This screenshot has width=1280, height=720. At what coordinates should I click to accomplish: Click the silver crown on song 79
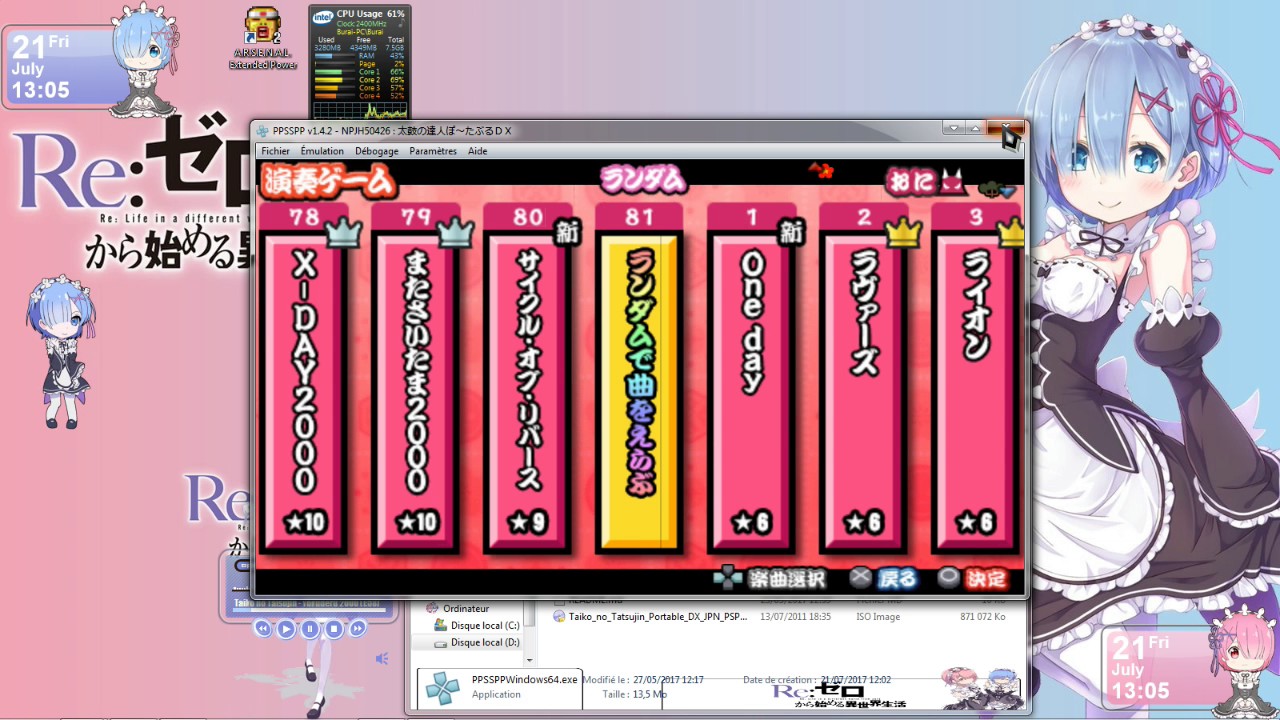(x=455, y=232)
